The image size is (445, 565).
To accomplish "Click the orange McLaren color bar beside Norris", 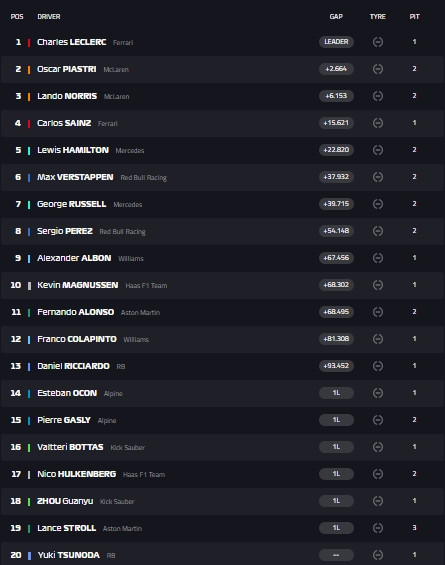I will (29, 97).
